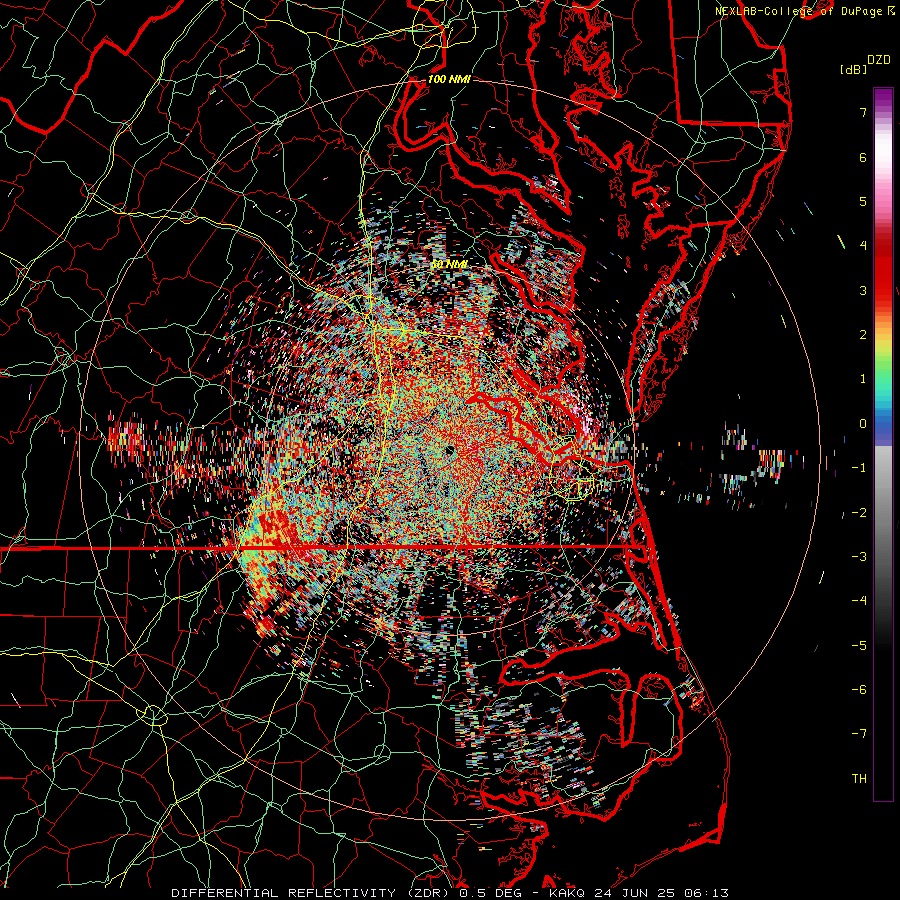The height and width of the screenshot is (900, 900).
Task: Click the -3 value on the dB scale
Action: (859, 557)
